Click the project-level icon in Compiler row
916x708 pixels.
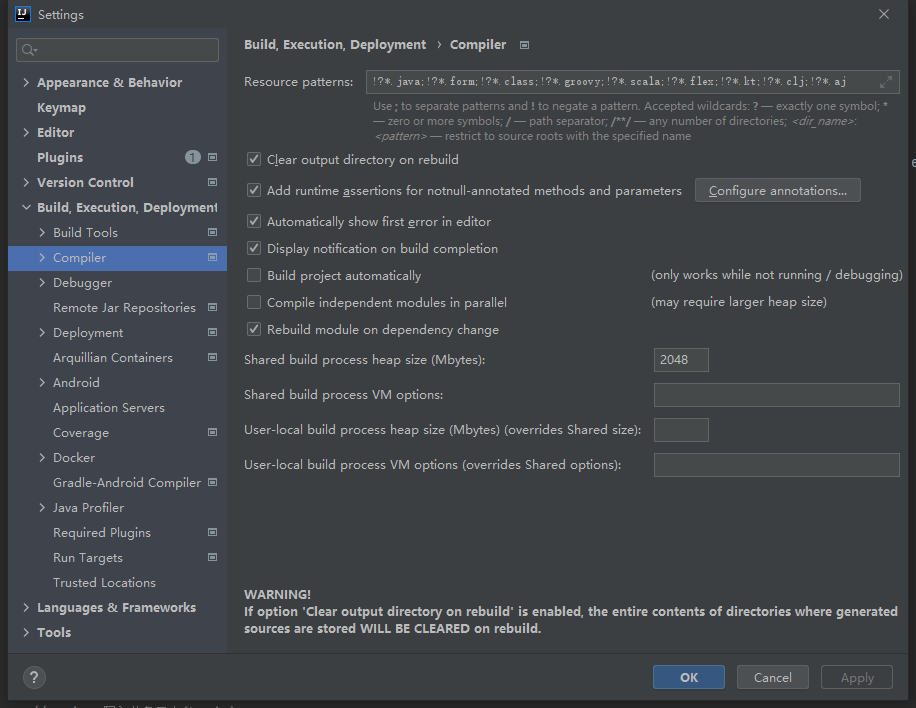(x=213, y=258)
